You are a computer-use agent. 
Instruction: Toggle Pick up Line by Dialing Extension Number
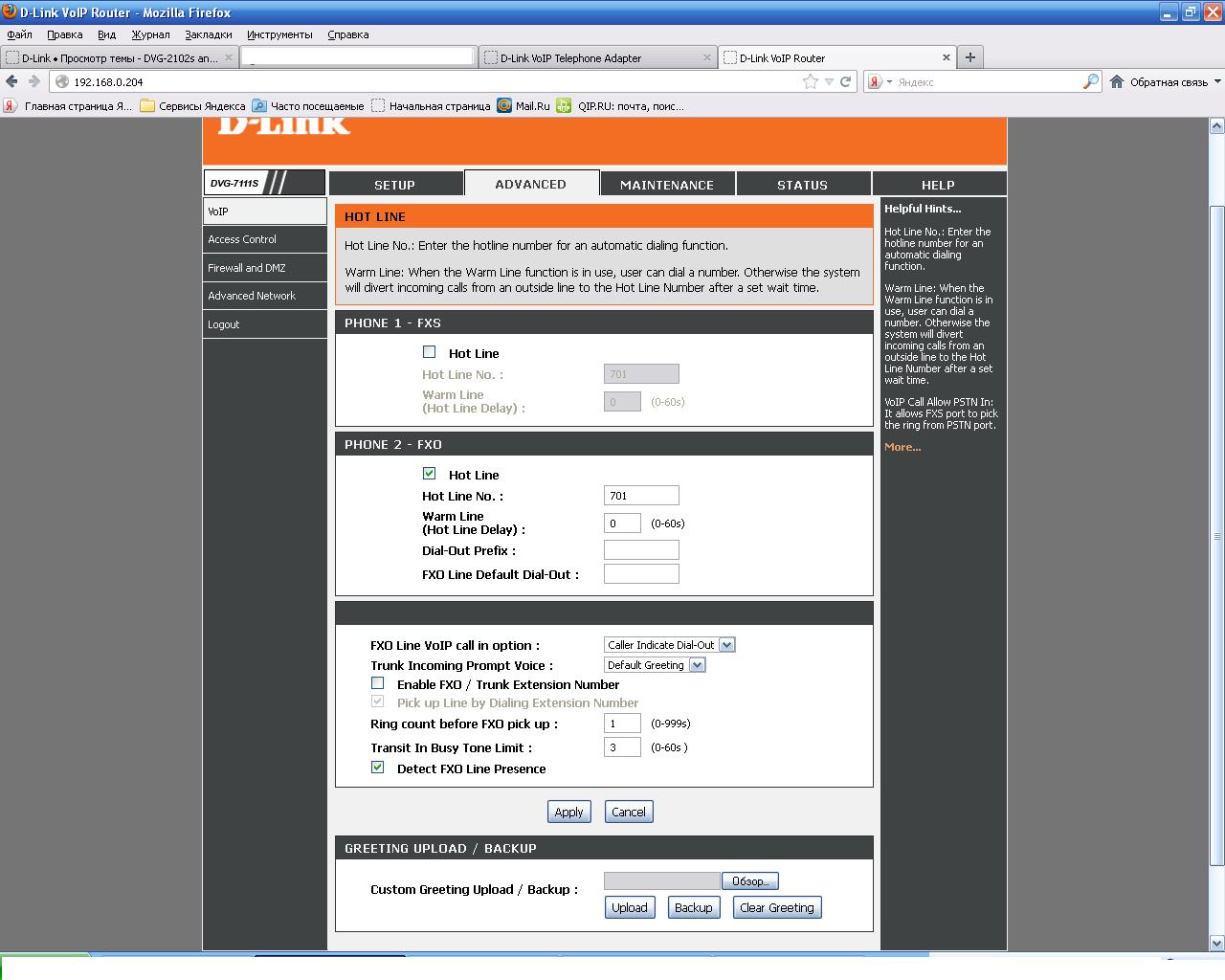pyautogui.click(x=377, y=702)
